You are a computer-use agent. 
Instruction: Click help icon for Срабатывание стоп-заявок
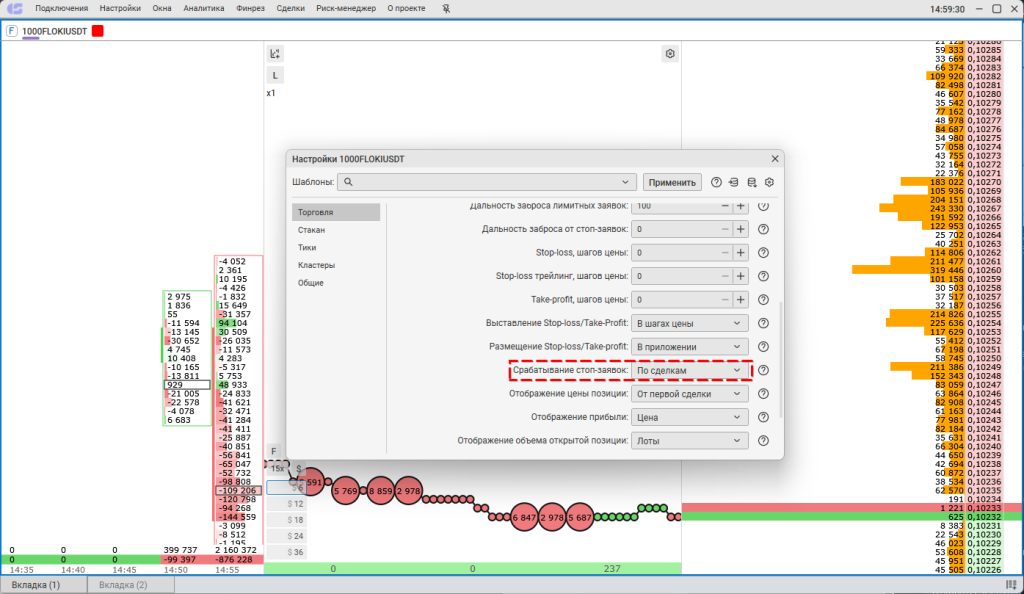click(763, 370)
